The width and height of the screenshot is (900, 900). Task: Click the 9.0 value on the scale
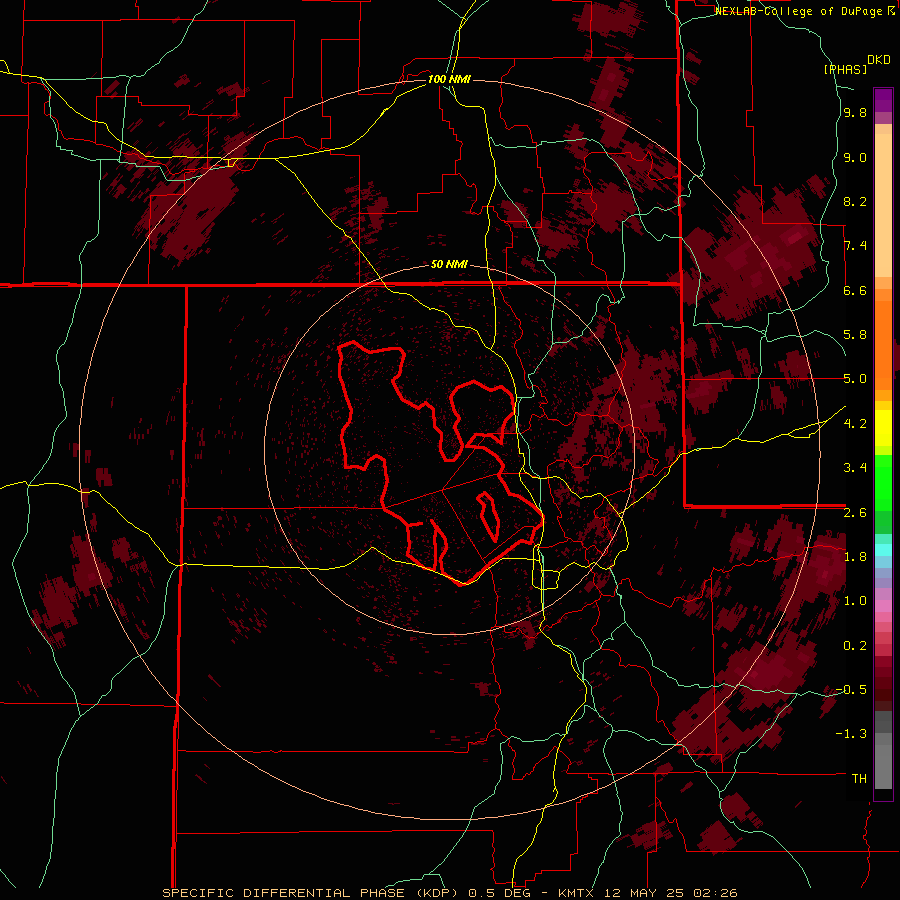click(855, 157)
